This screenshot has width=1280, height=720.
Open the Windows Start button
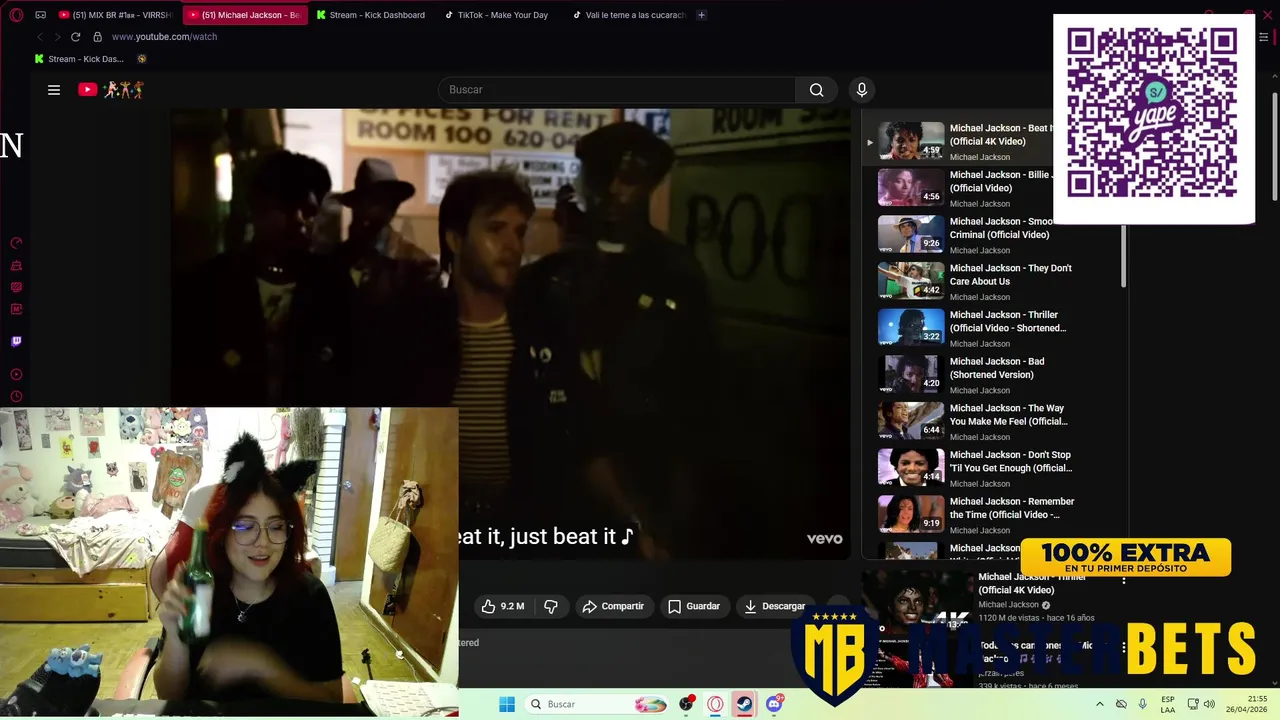coord(507,704)
